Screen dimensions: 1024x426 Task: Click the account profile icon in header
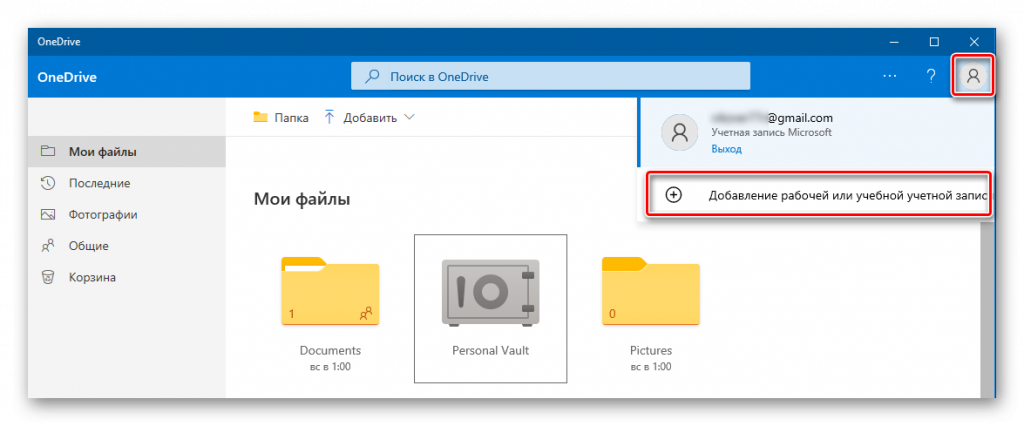973,76
